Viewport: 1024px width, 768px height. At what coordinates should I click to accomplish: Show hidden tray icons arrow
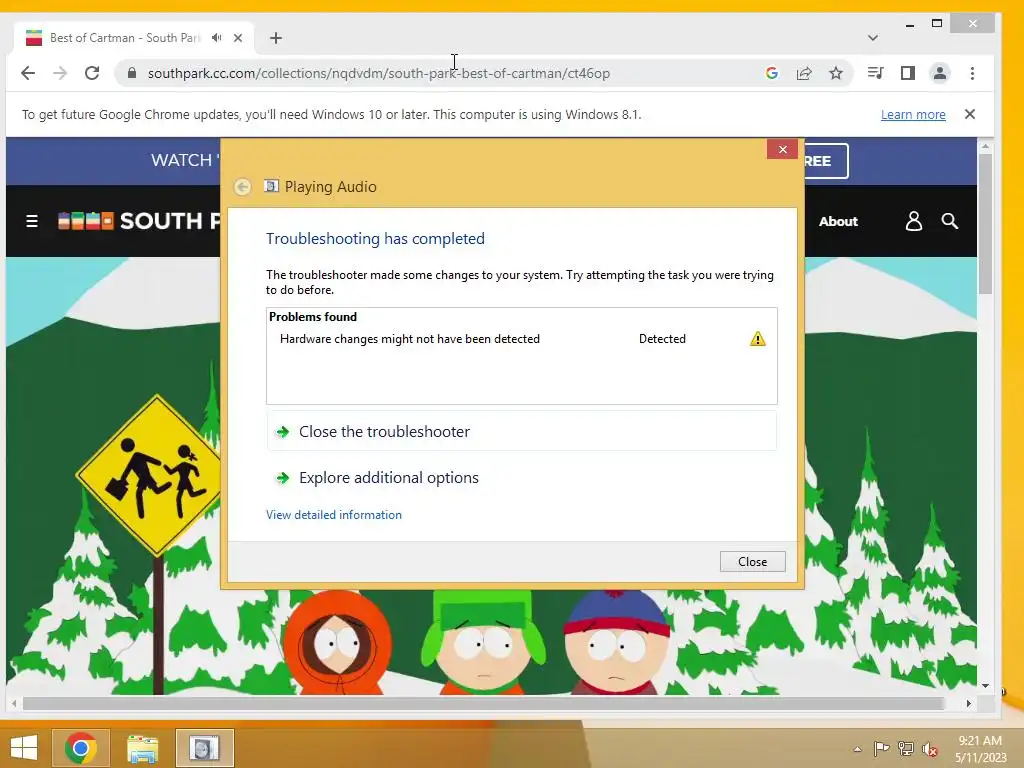click(x=857, y=749)
